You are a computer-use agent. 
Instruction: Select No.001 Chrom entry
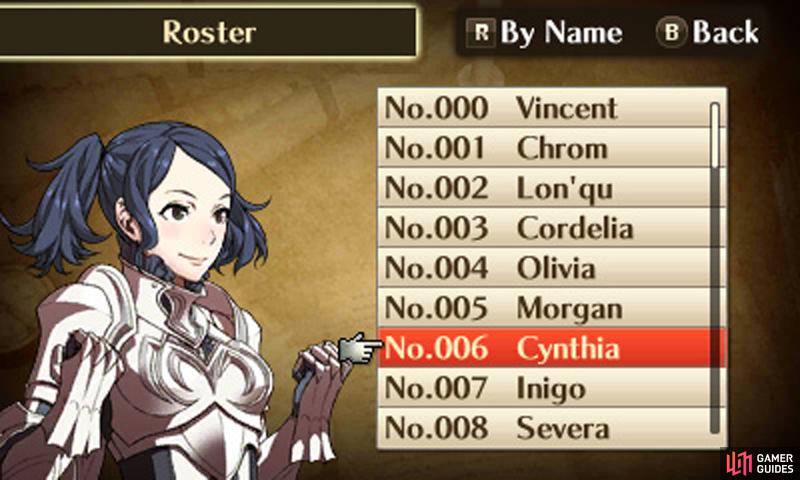click(544, 148)
